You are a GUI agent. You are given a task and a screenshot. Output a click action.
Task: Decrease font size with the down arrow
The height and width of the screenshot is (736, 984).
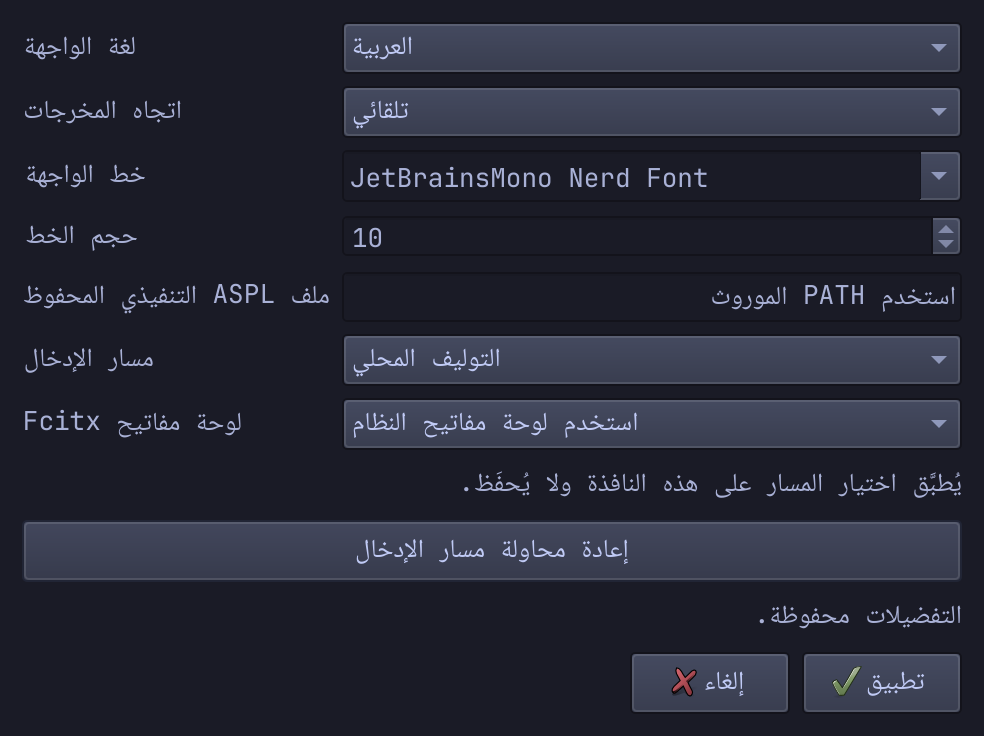coord(946,245)
